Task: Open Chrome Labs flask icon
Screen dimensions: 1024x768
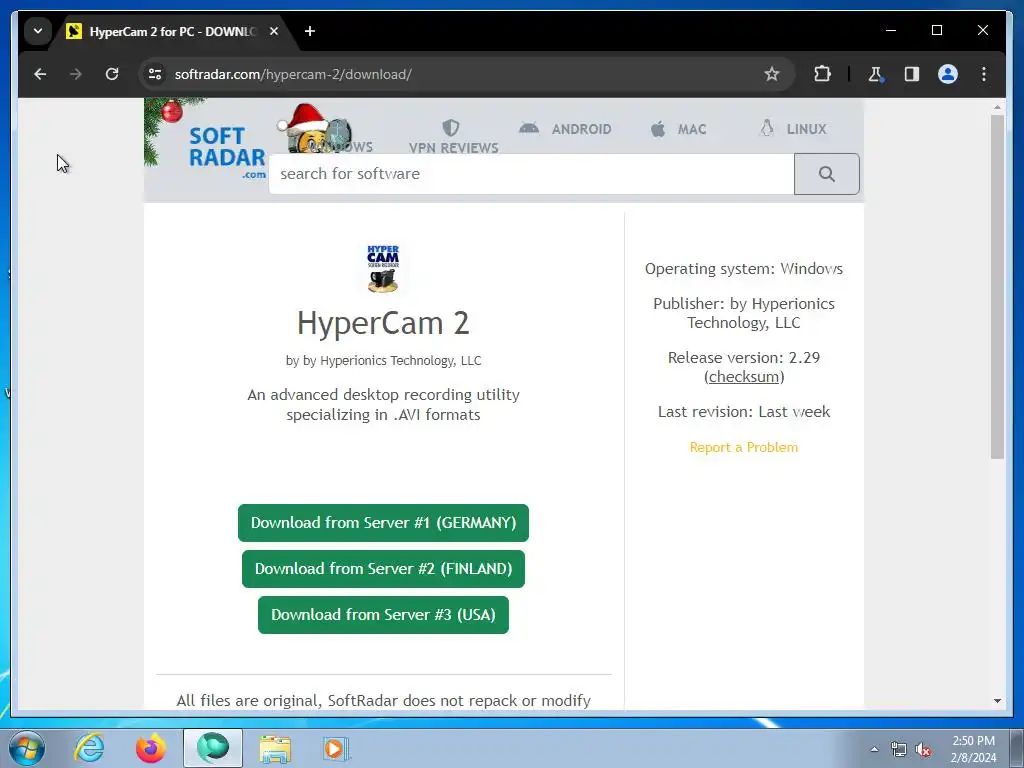Action: [876, 74]
